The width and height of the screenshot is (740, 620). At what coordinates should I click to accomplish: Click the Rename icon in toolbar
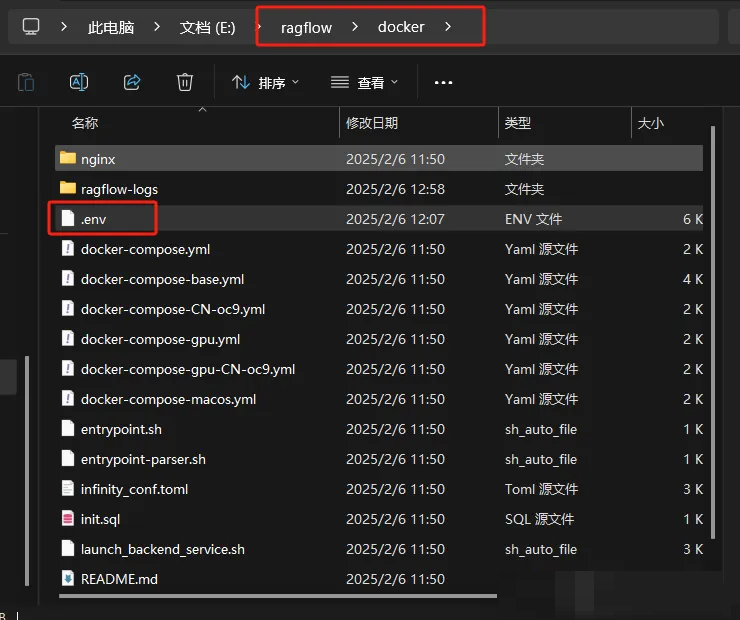point(79,82)
